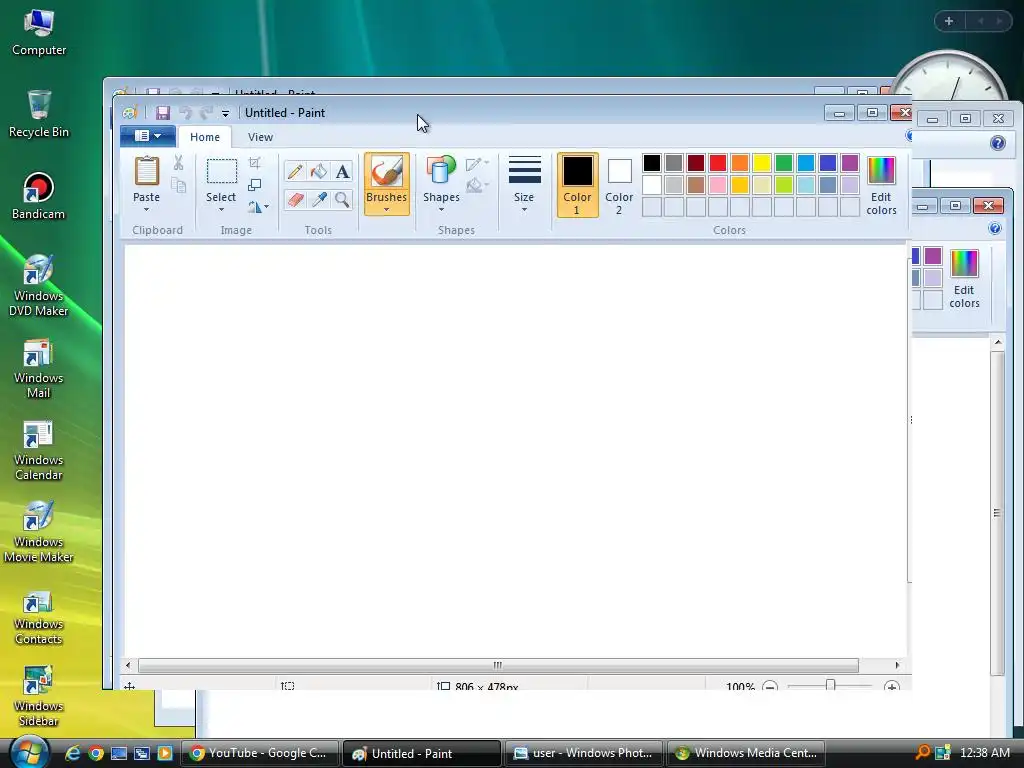
Task: Expand the Paste dropdown arrow
Action: [x=146, y=210]
